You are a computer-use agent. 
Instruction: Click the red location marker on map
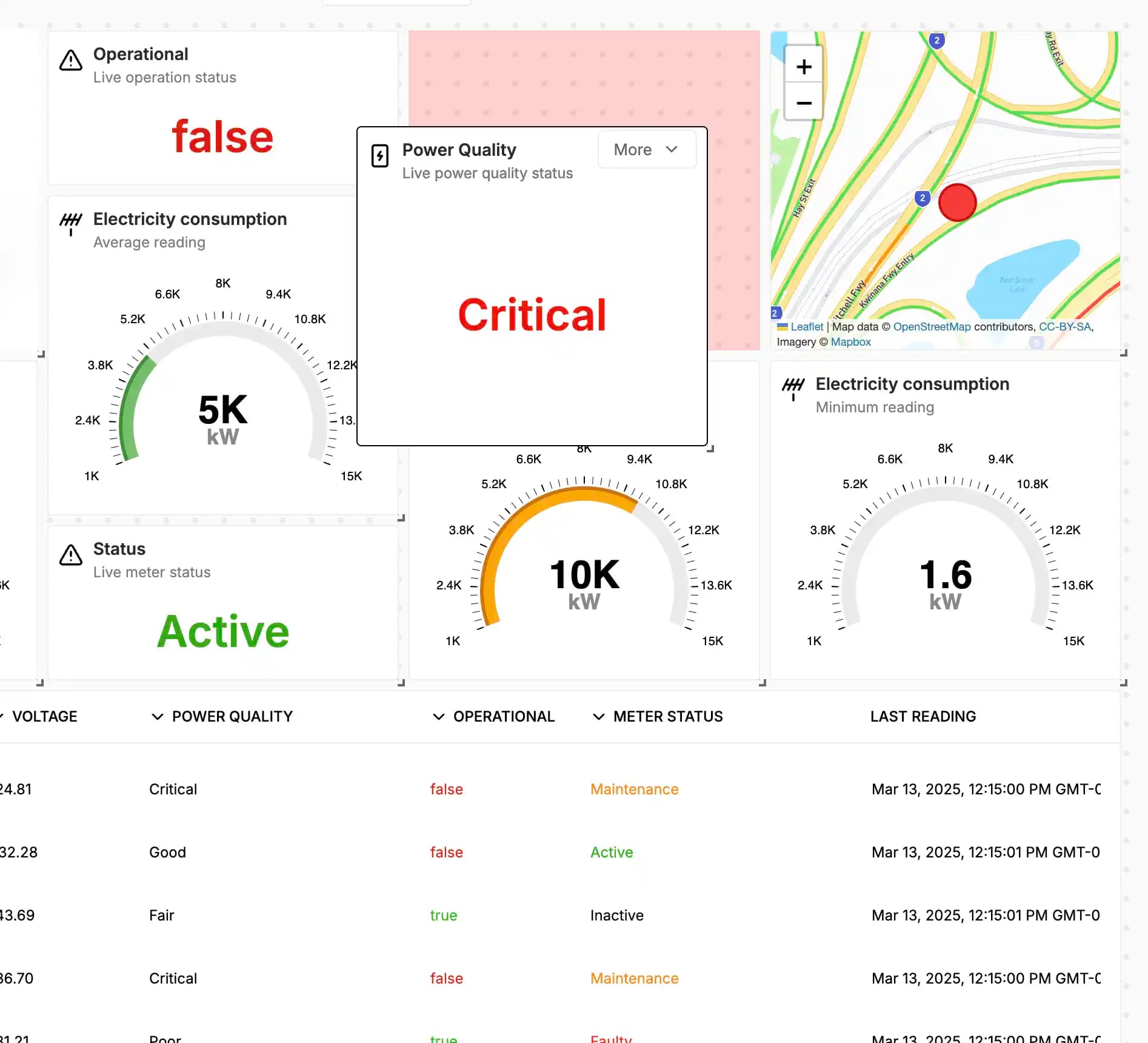(x=957, y=203)
